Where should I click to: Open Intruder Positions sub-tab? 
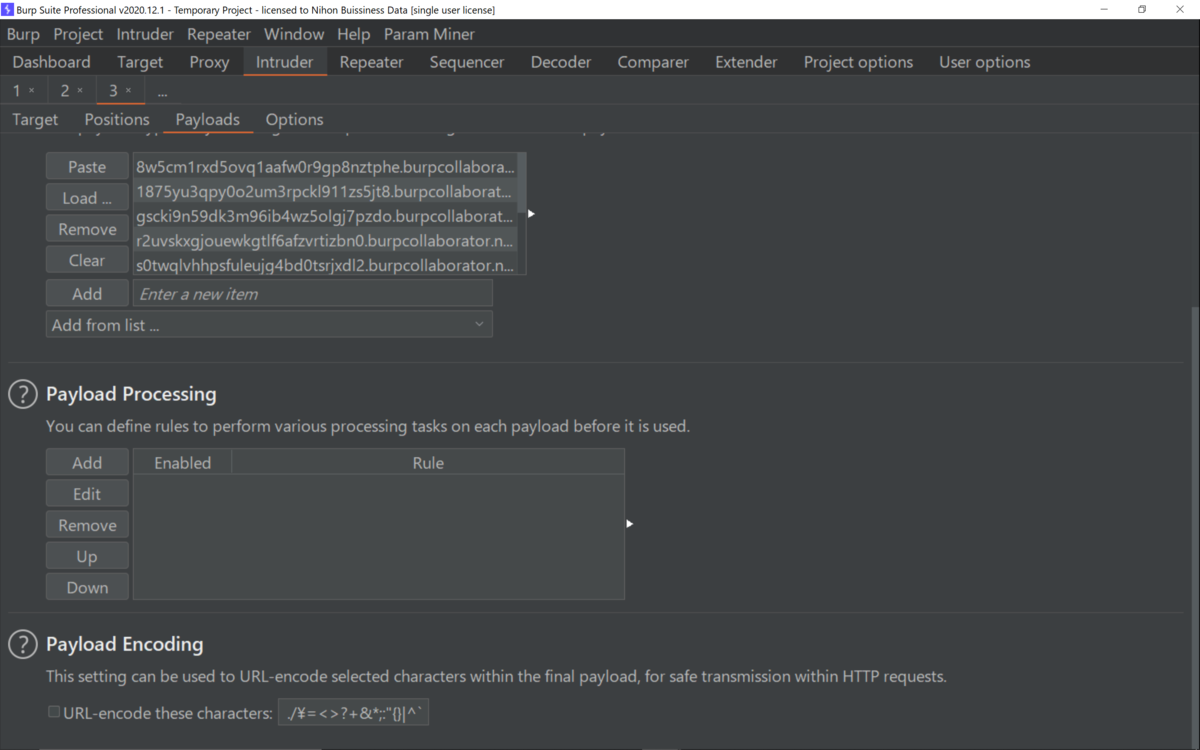117,119
